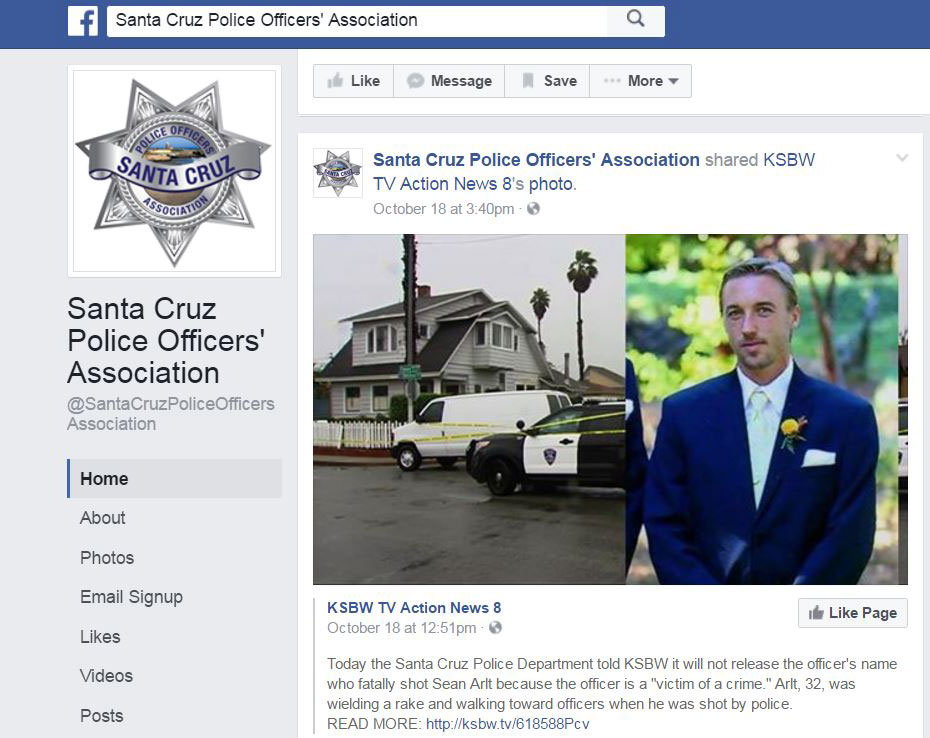930x738 pixels.
Task: Go to the Photos section
Action: click(107, 558)
